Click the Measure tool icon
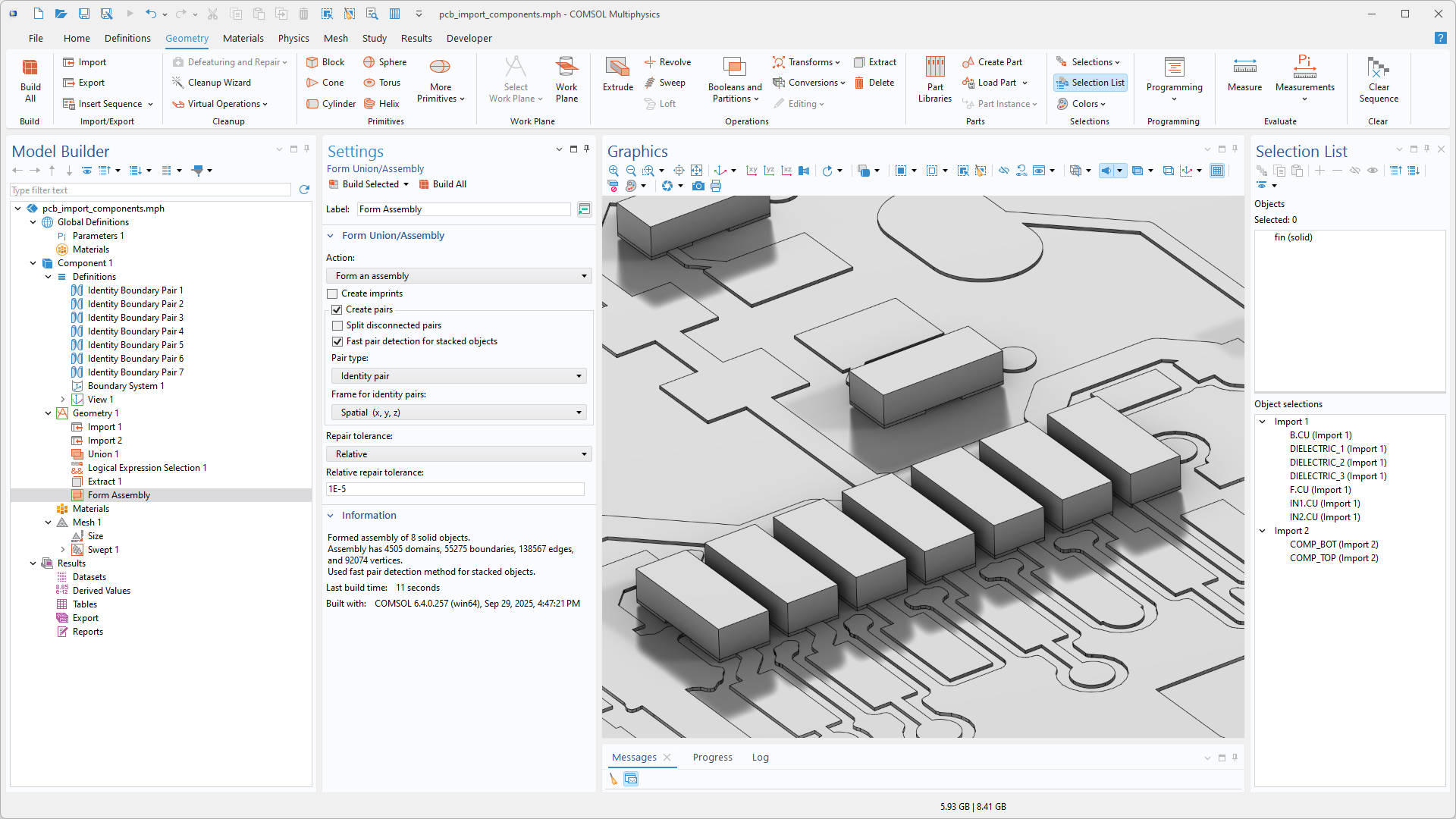 [x=1244, y=75]
